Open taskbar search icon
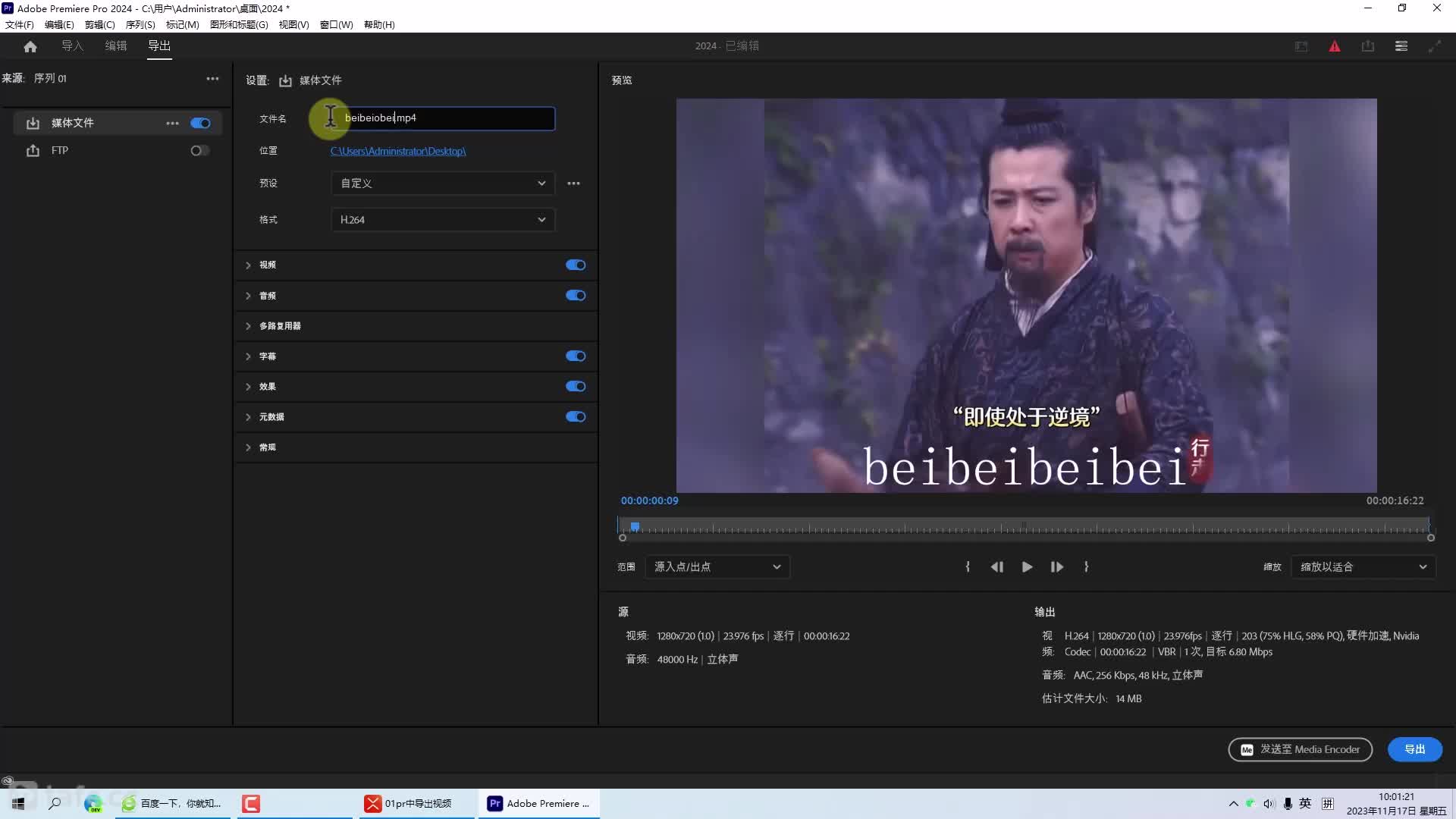Image resolution: width=1456 pixels, height=819 pixels. tap(55, 804)
